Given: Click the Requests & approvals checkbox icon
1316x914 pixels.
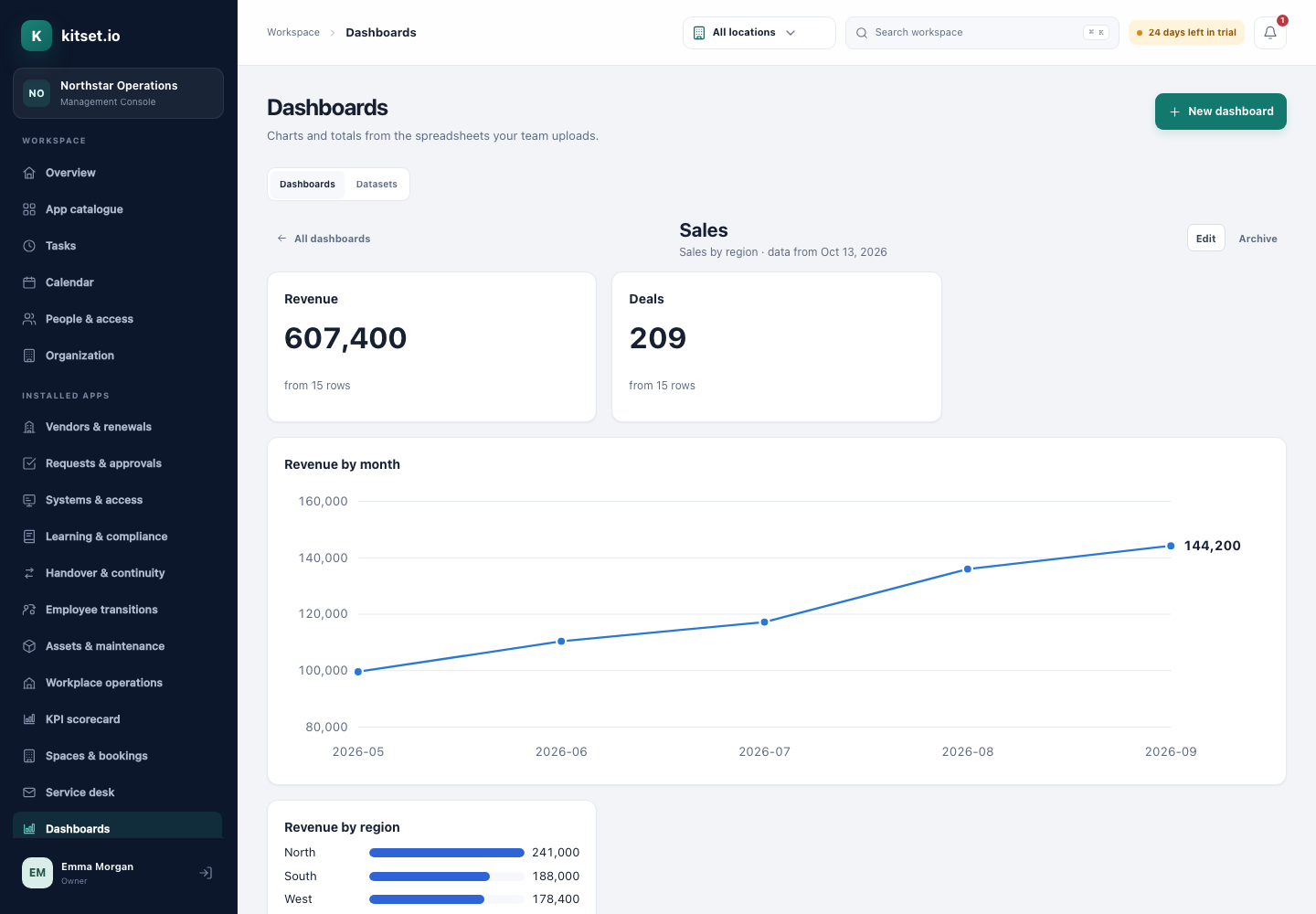Looking at the screenshot, I should (29, 463).
